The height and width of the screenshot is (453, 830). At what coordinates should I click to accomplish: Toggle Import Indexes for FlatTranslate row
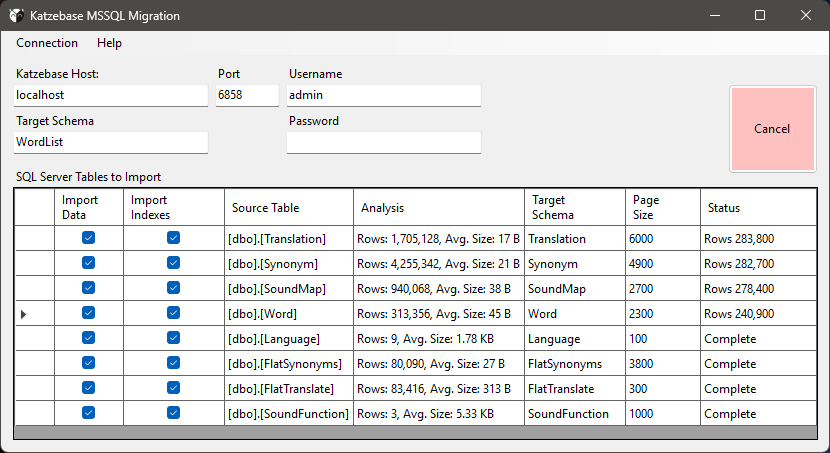click(174, 387)
